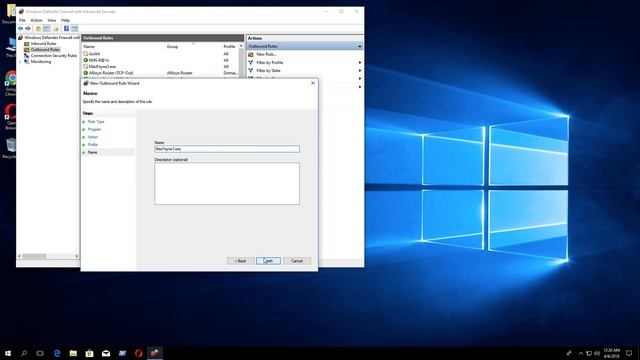Show hidden tray icons chevron
Image resolution: width=640 pixels, height=360 pixels.
point(581,353)
